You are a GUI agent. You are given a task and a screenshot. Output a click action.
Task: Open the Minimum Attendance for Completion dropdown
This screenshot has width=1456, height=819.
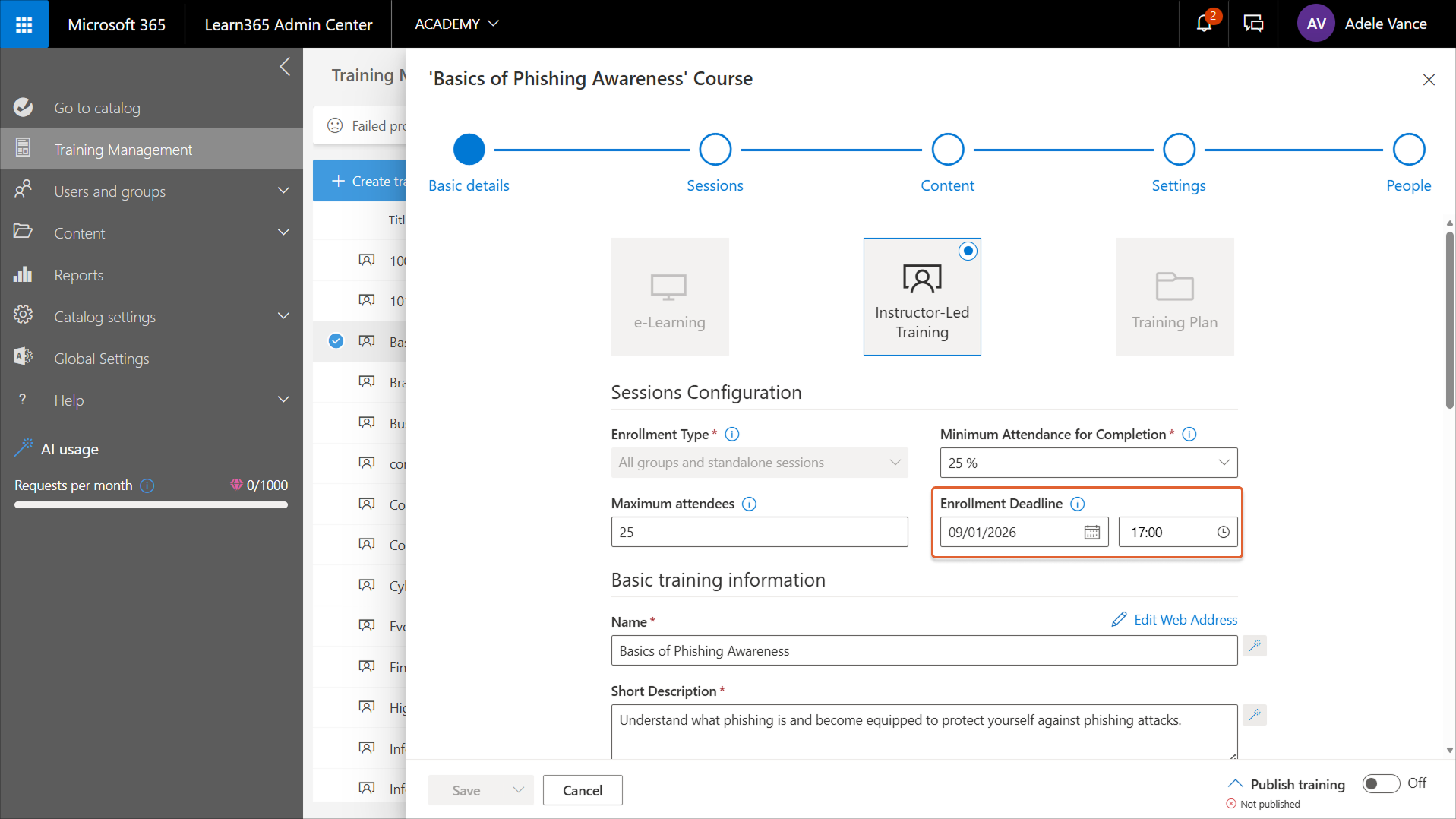(x=1088, y=463)
